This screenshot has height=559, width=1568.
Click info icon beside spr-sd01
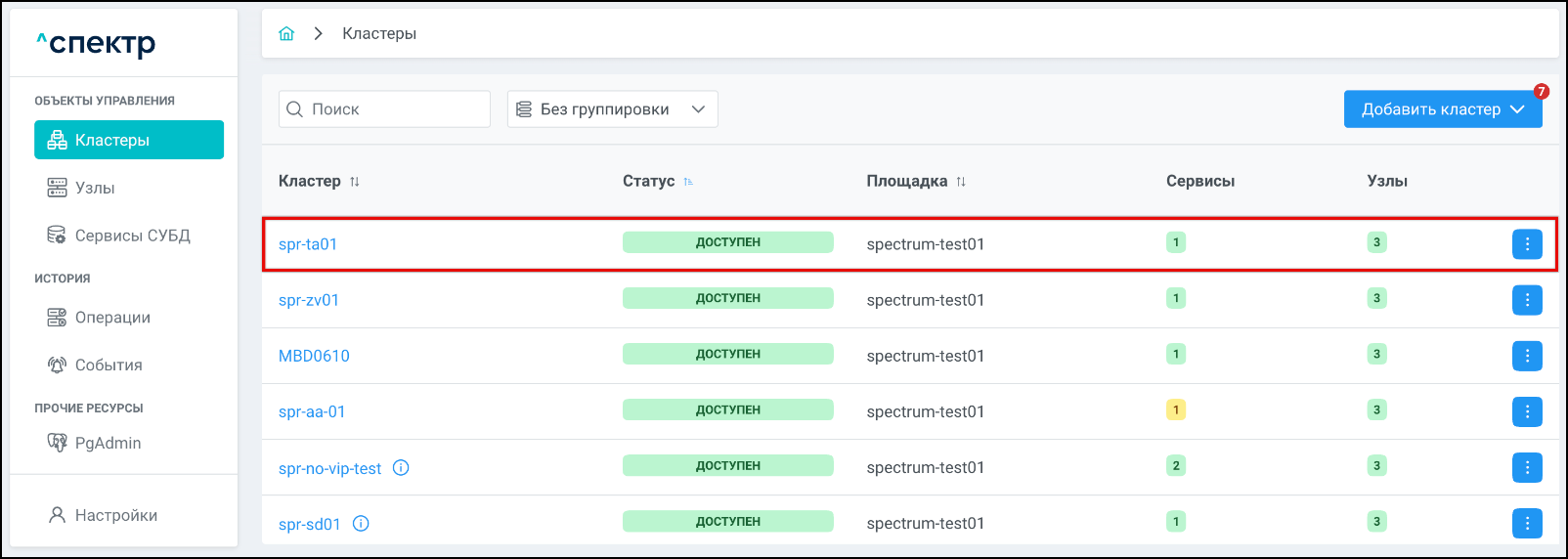361,524
